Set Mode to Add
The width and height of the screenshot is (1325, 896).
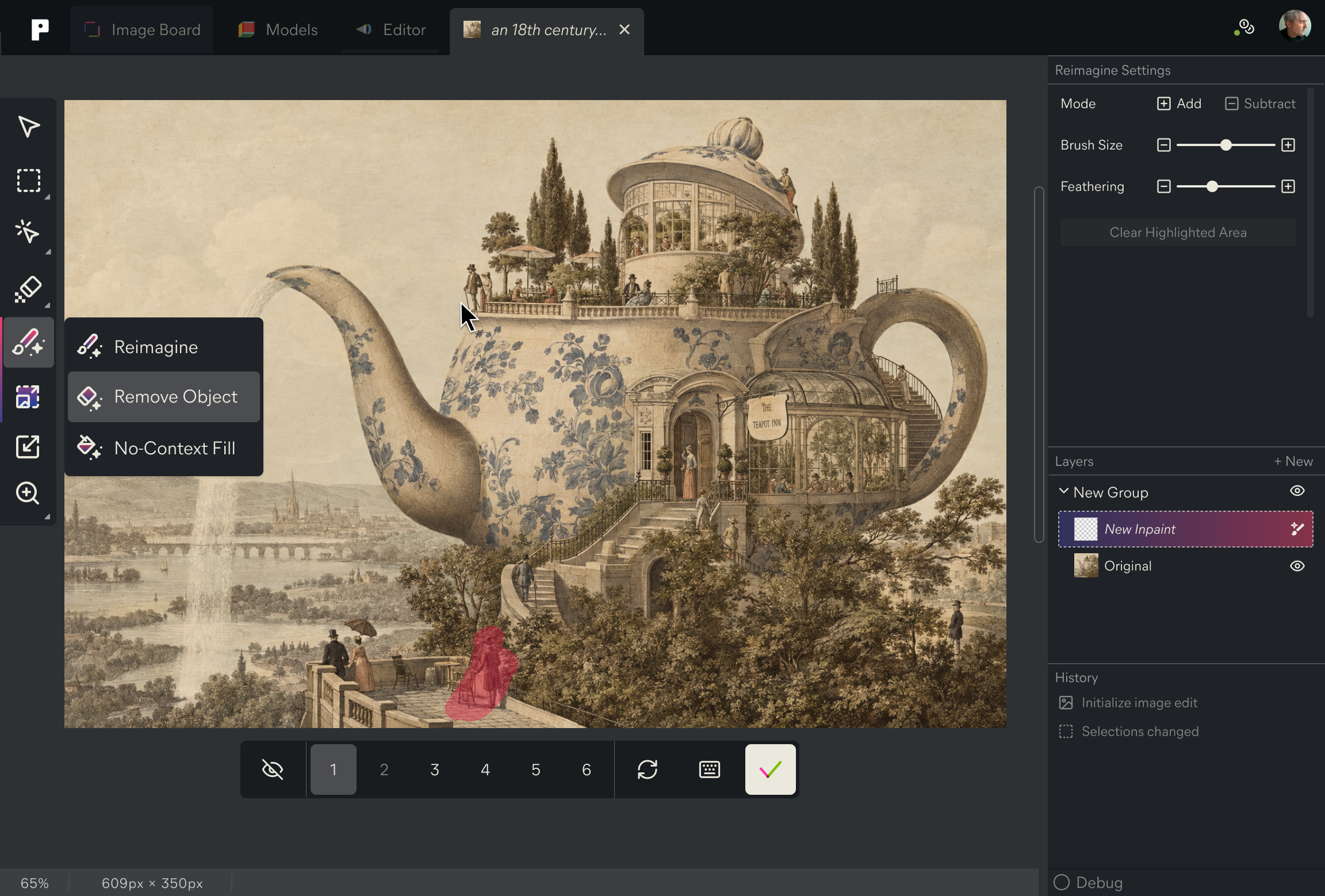coord(1179,104)
